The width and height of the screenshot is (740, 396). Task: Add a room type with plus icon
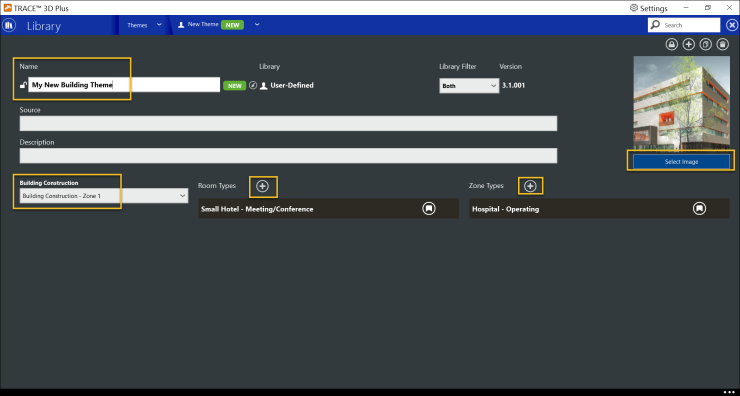262,186
